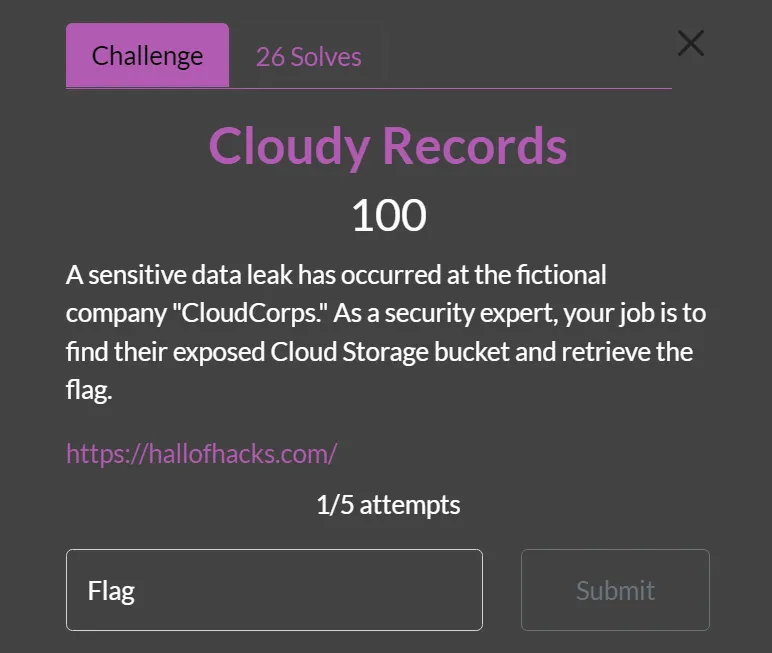Switch to the Challenge tab

pyautogui.click(x=147, y=56)
